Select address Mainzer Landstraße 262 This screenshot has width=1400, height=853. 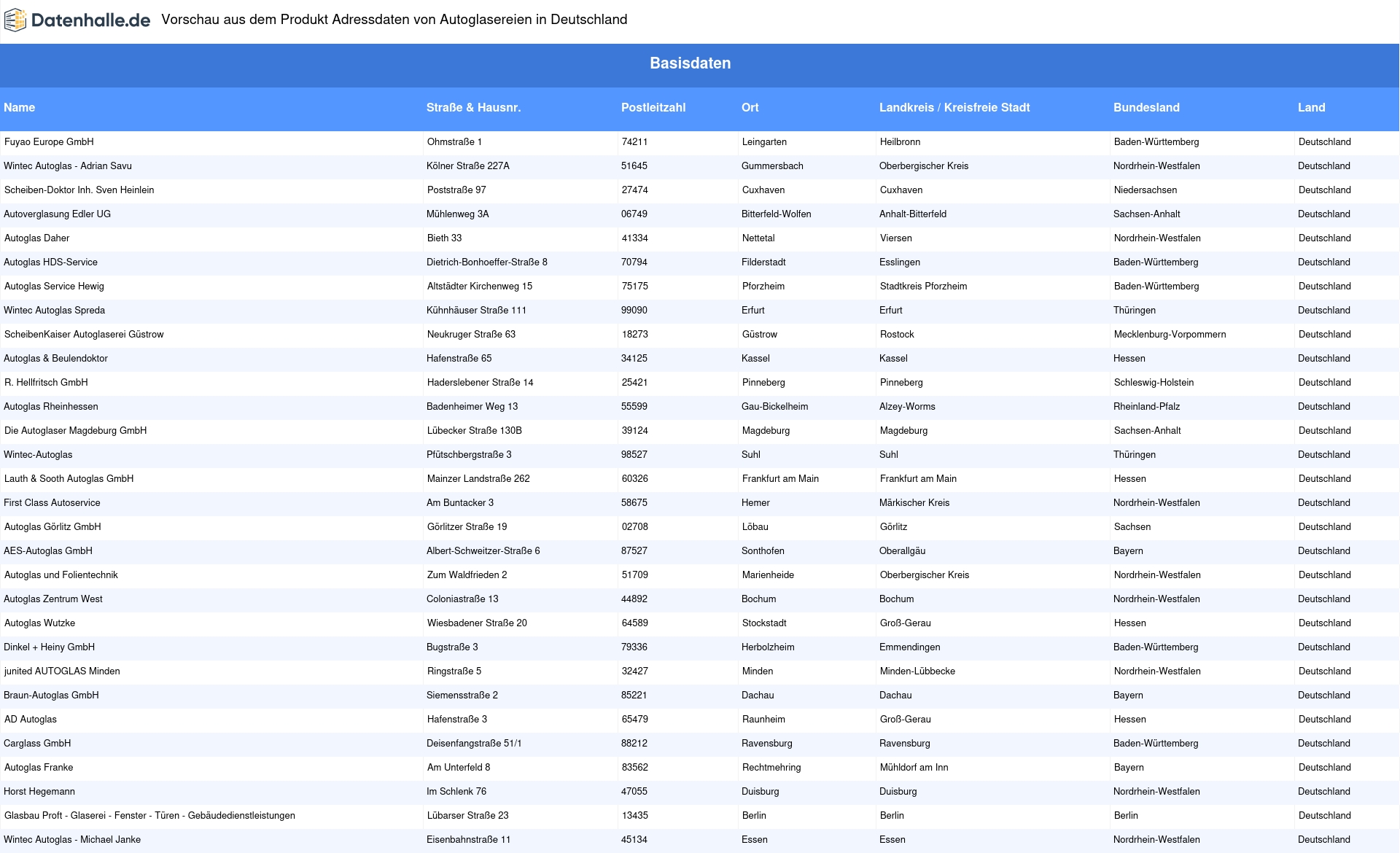click(478, 479)
